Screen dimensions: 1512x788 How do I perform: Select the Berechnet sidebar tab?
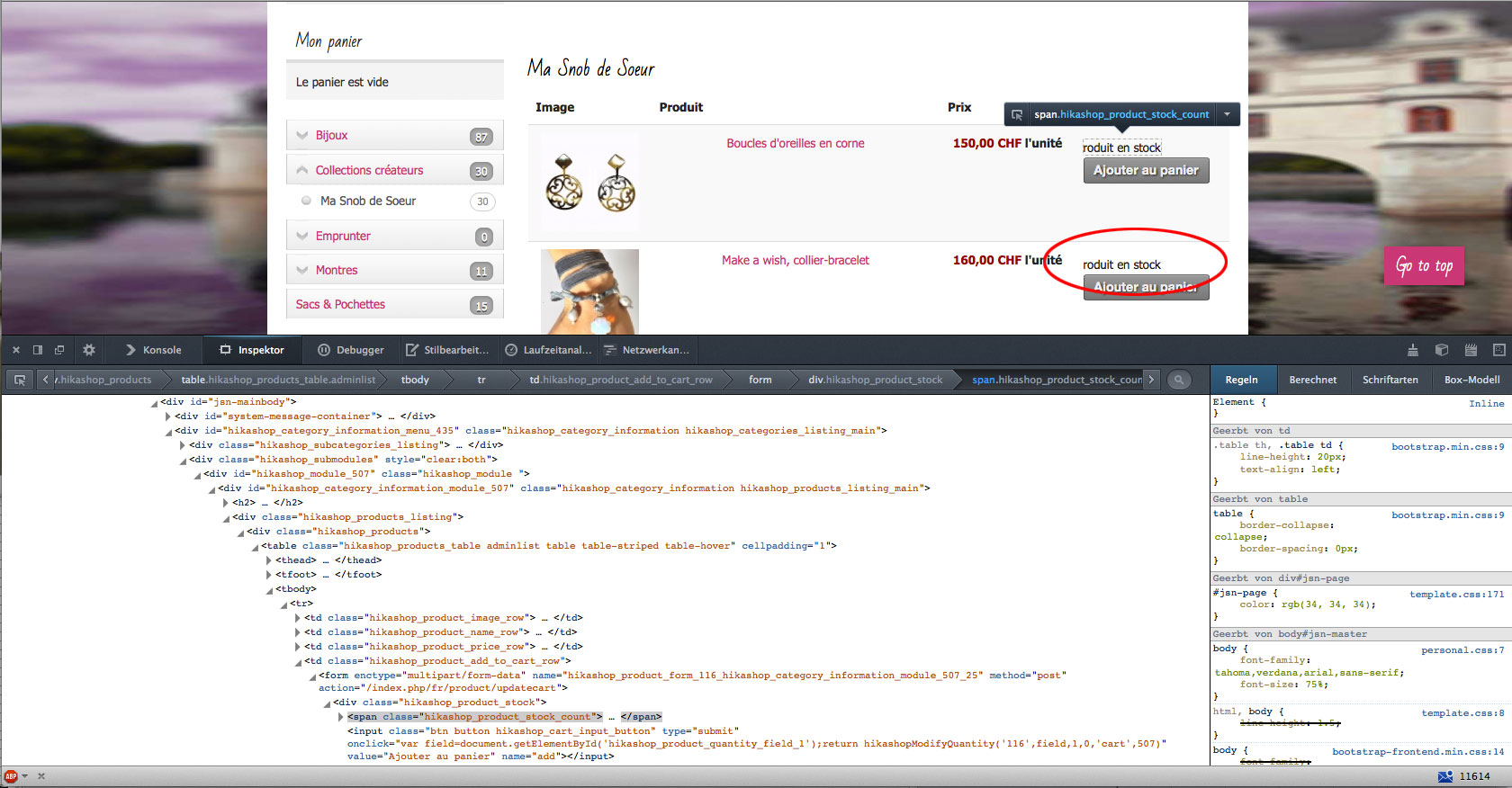1313,380
